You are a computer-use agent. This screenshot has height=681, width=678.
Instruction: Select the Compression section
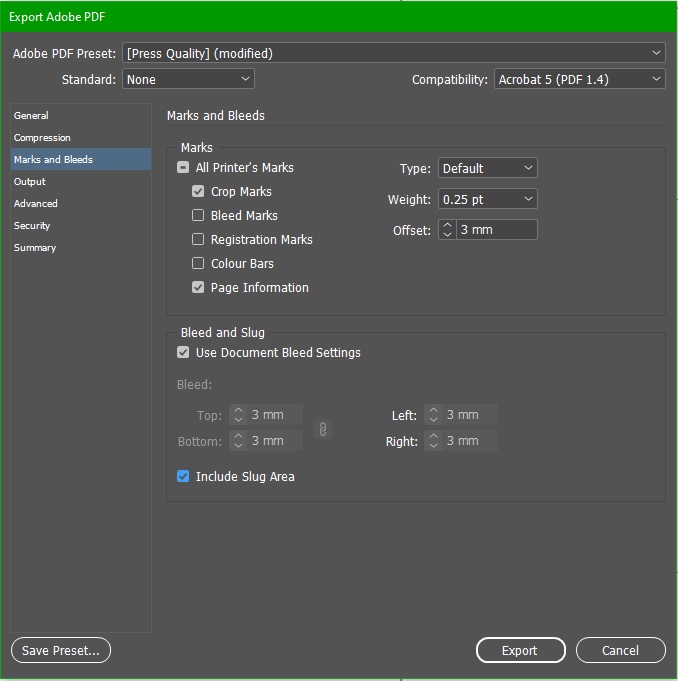tap(81, 137)
